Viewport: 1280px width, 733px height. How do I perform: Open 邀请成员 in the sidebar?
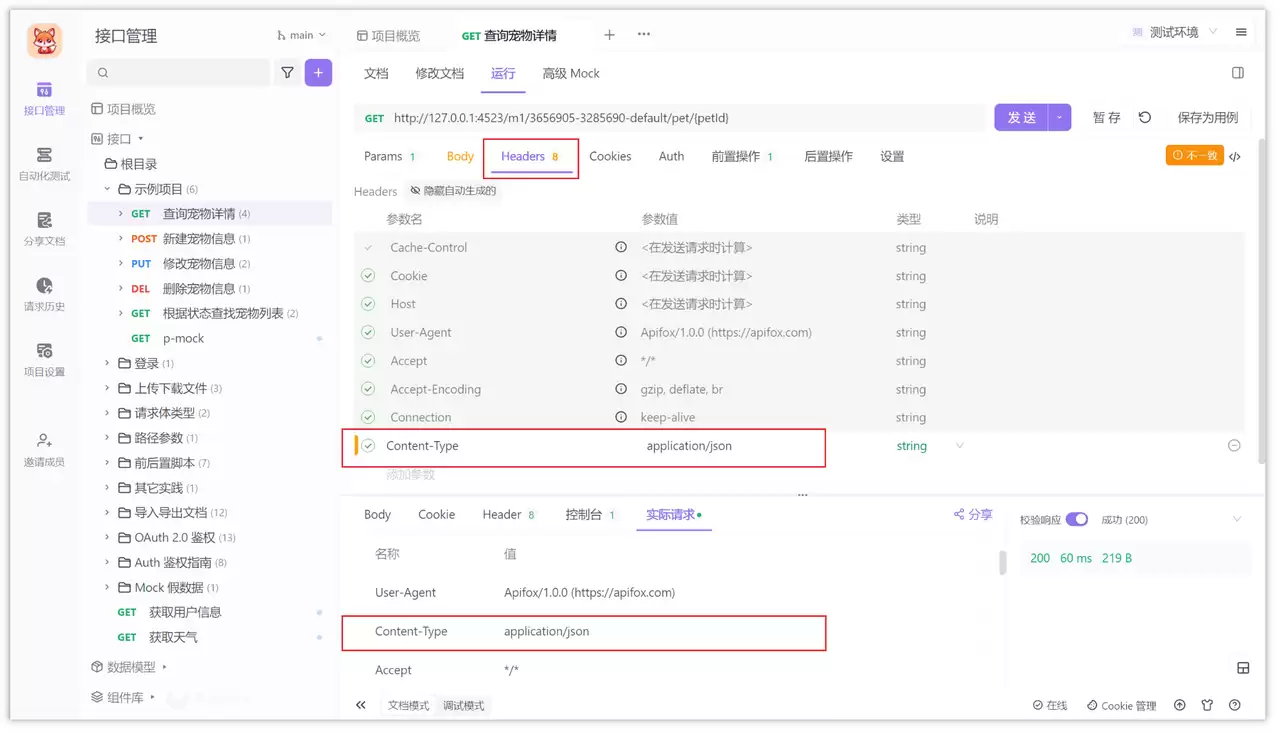(44, 449)
